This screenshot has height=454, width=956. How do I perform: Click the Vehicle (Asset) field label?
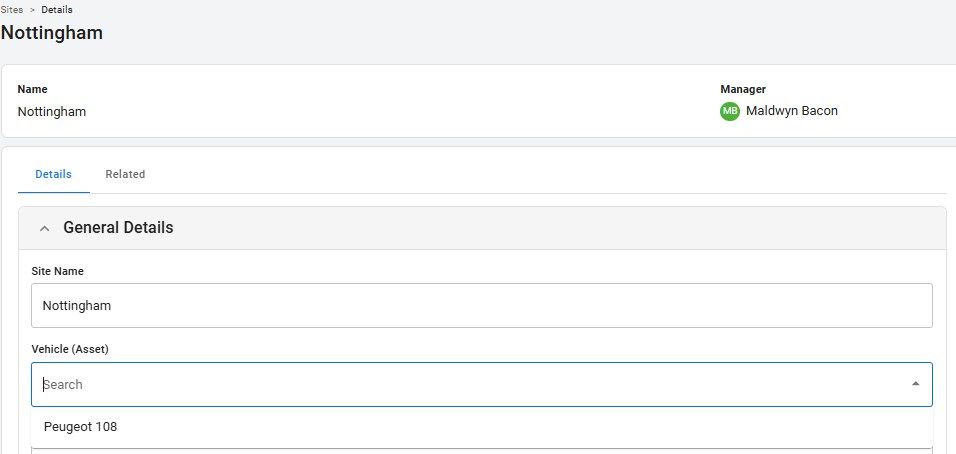point(70,349)
